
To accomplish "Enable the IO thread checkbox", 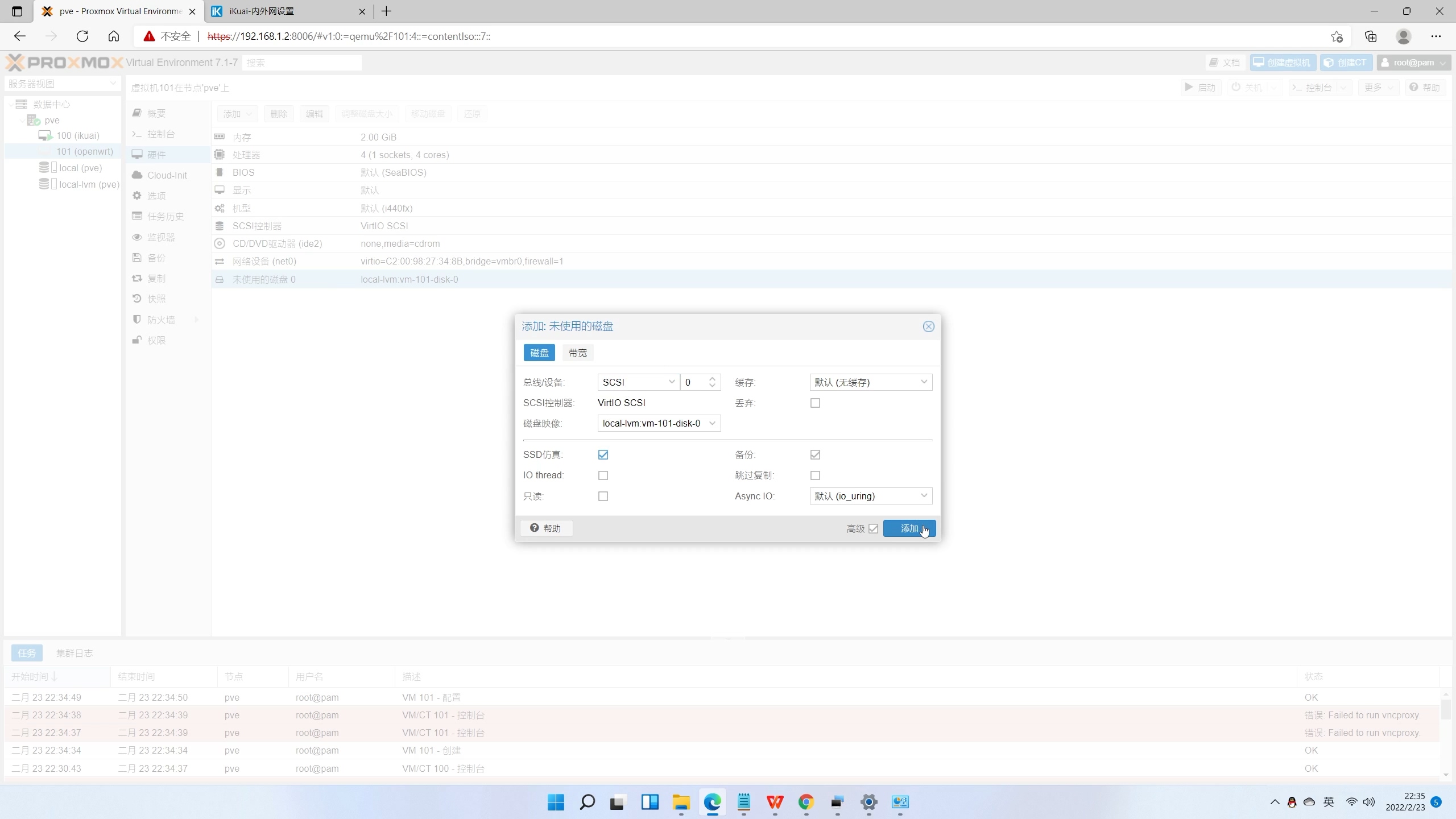I will 603,475.
